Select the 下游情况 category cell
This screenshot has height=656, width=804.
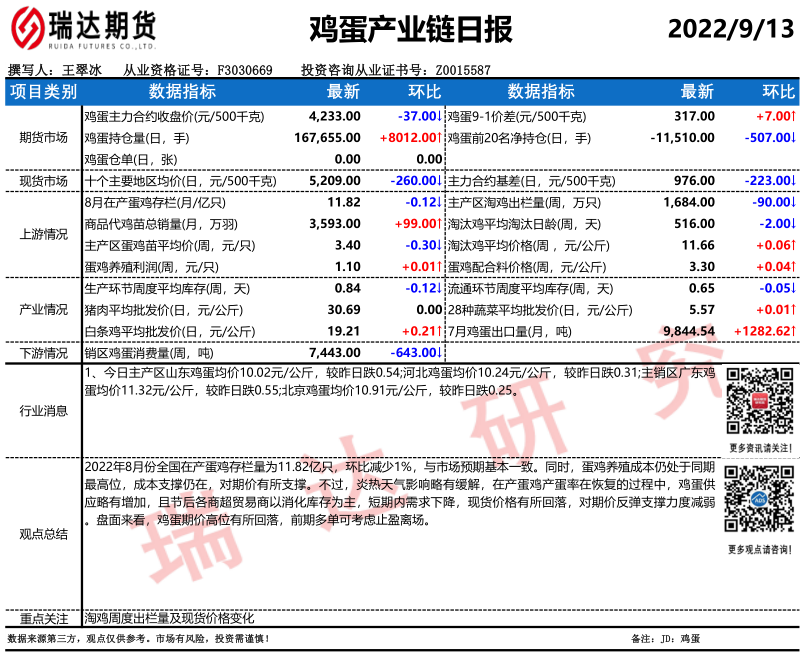[41, 353]
